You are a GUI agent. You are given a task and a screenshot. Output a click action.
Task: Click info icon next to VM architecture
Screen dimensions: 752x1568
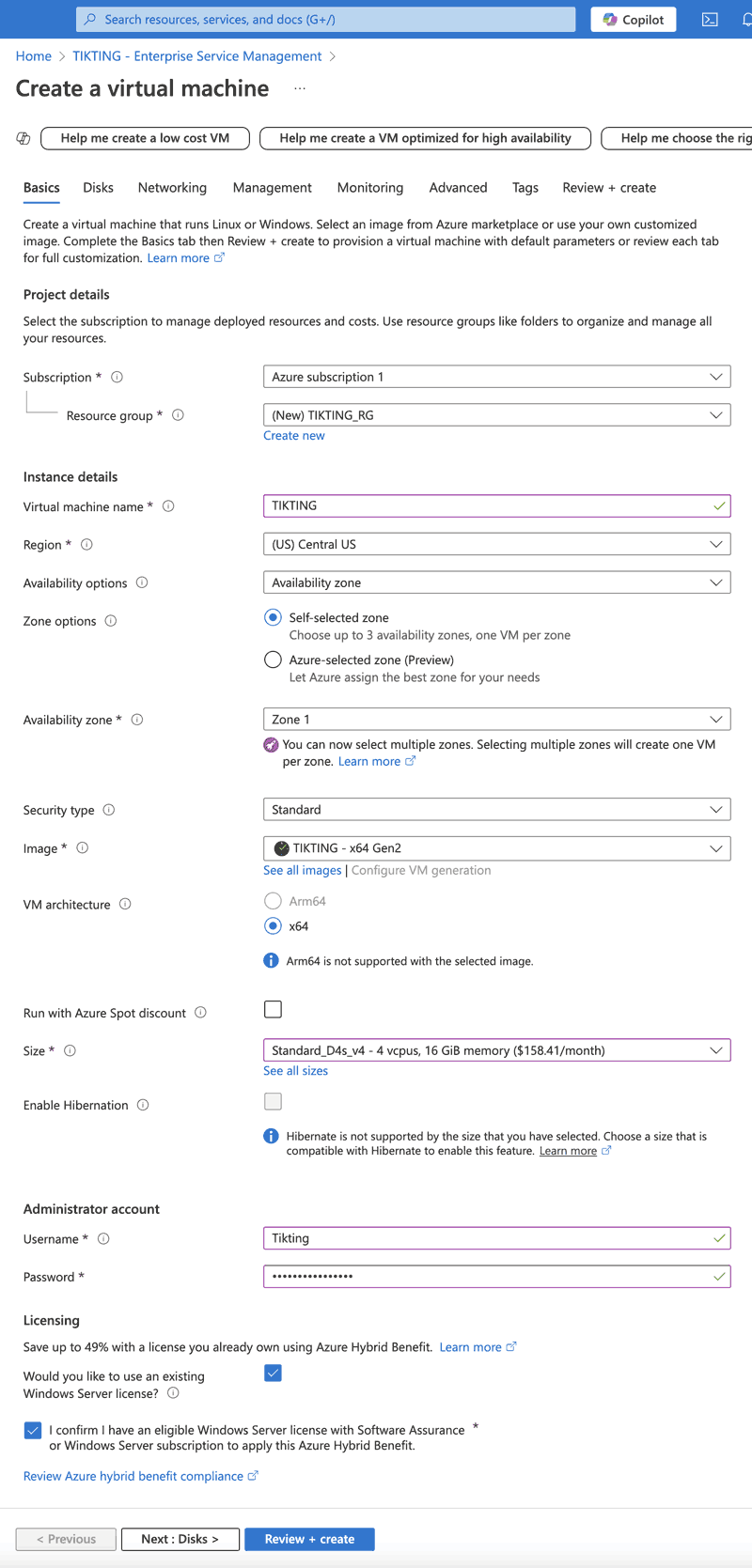(x=125, y=905)
